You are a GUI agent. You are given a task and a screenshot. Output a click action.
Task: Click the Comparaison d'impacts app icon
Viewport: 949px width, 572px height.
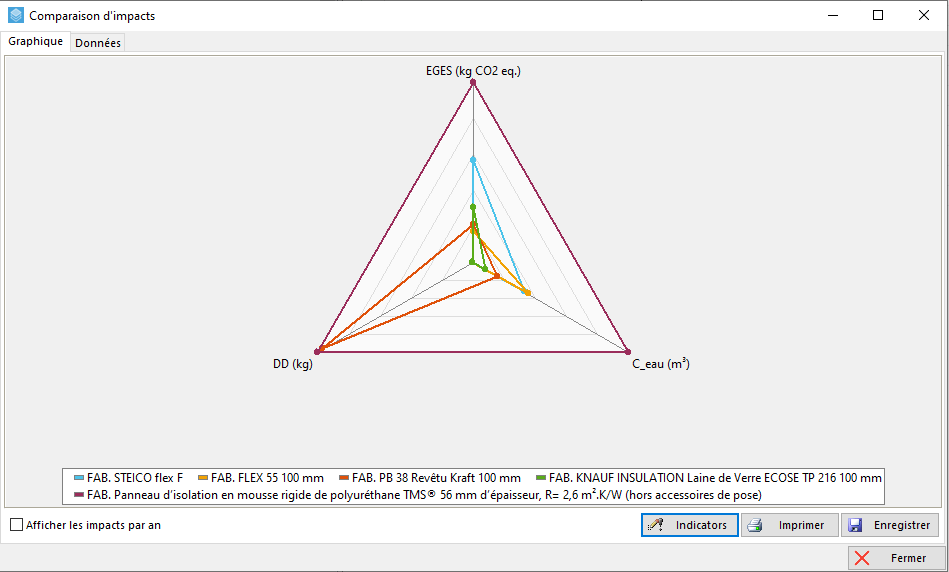[x=16, y=15]
